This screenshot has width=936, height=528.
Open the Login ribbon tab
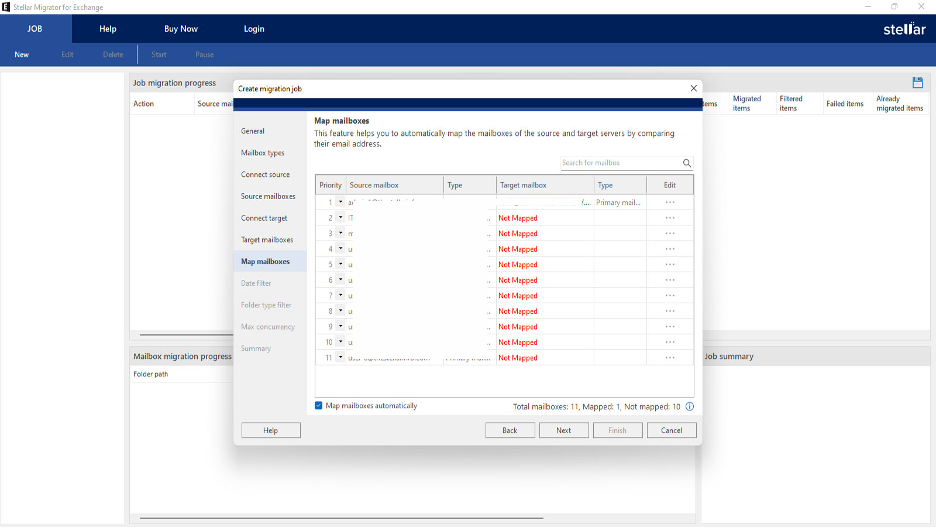(x=254, y=29)
